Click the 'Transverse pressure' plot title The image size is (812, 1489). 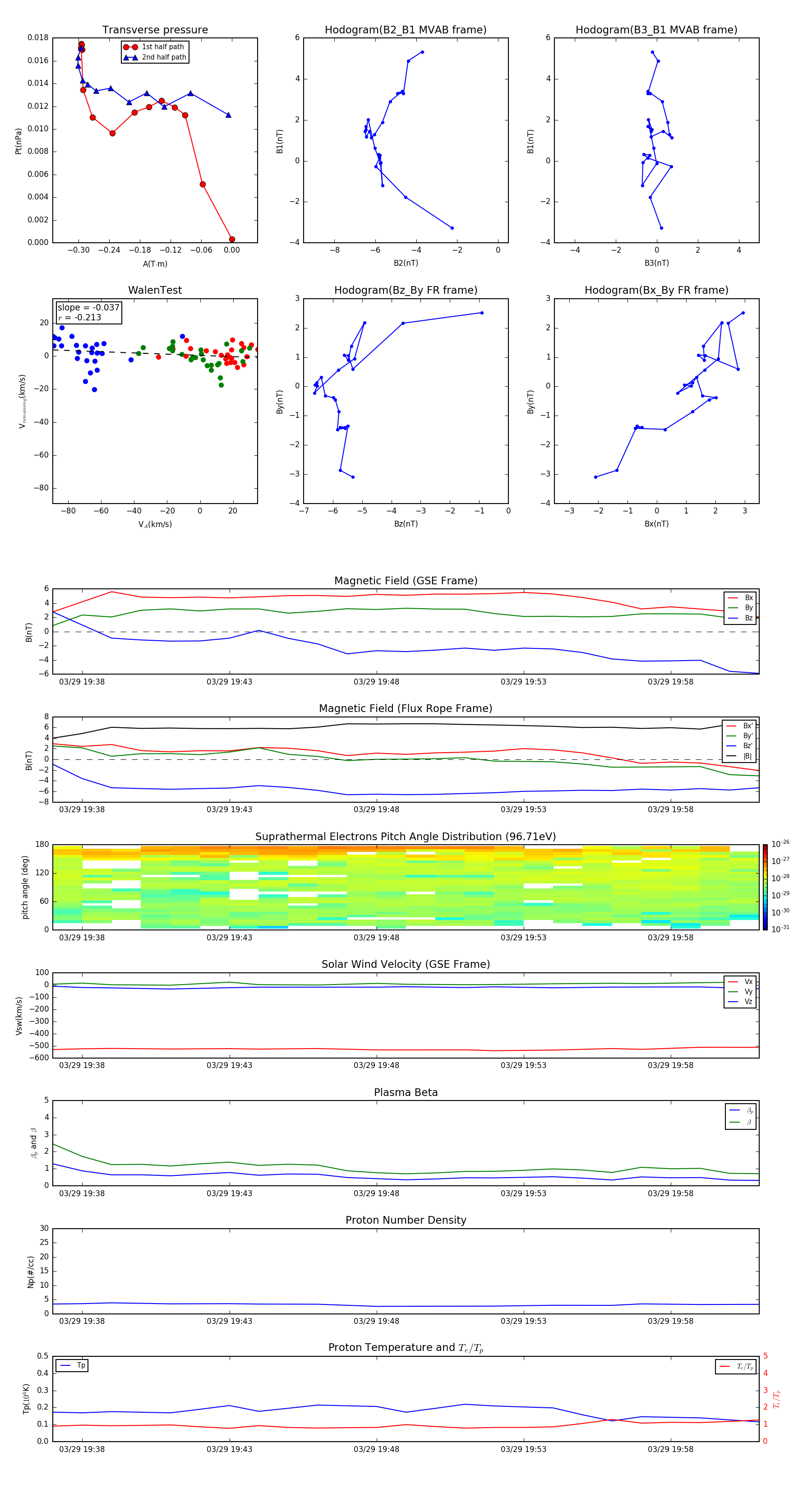pos(155,30)
